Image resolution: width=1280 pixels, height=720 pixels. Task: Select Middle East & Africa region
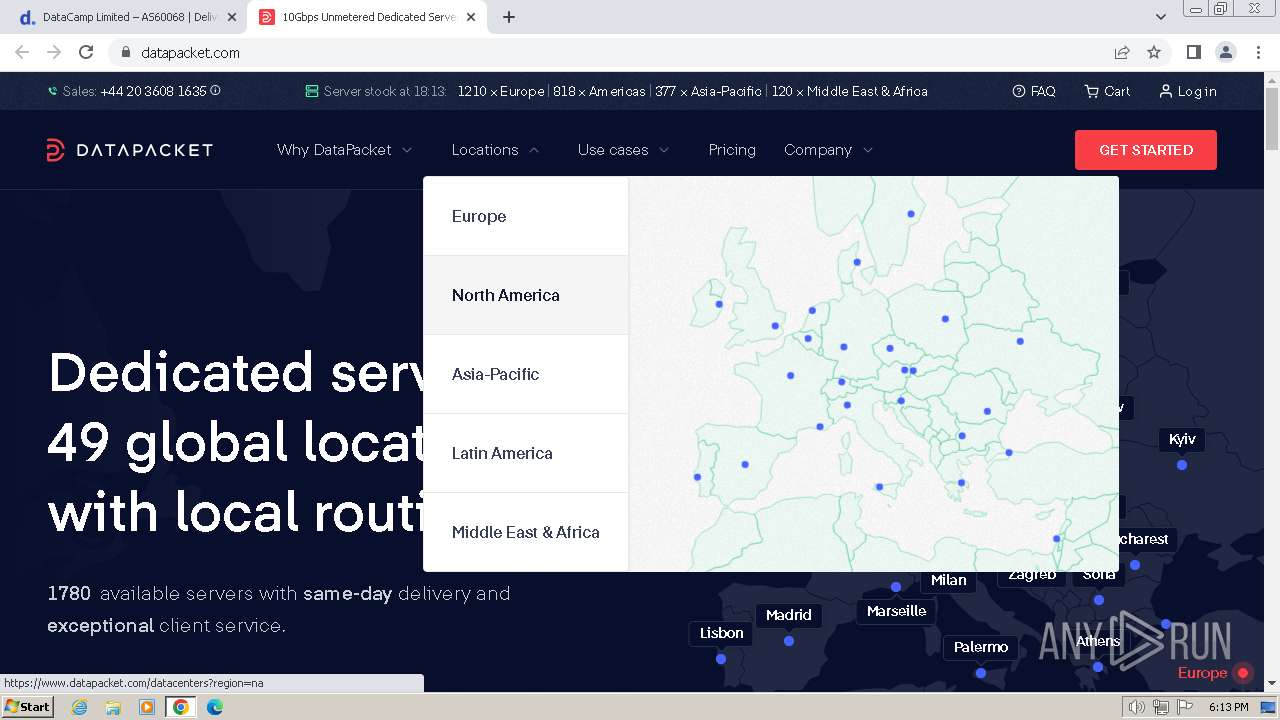coord(526,532)
